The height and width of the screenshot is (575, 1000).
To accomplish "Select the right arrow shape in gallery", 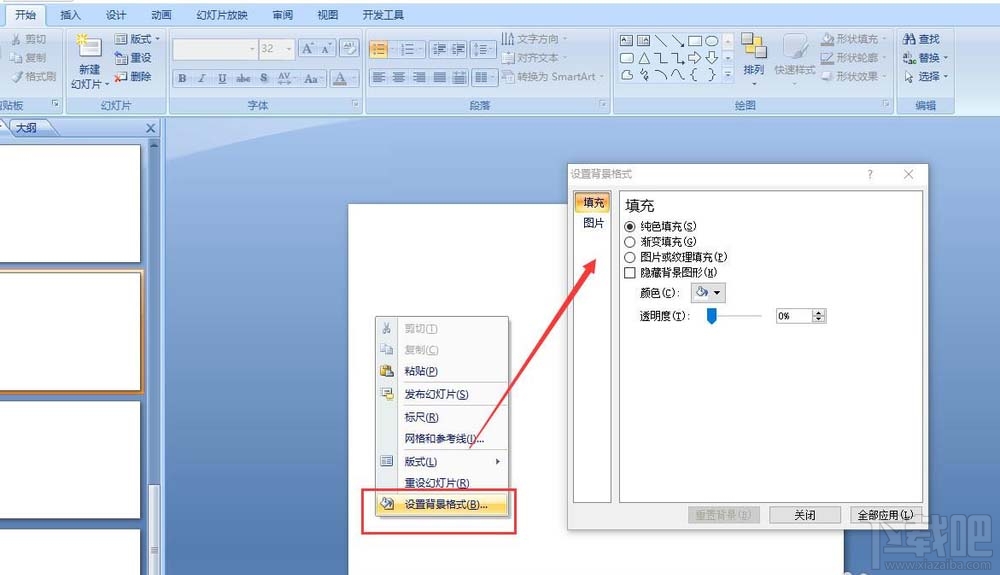I will (x=695, y=58).
